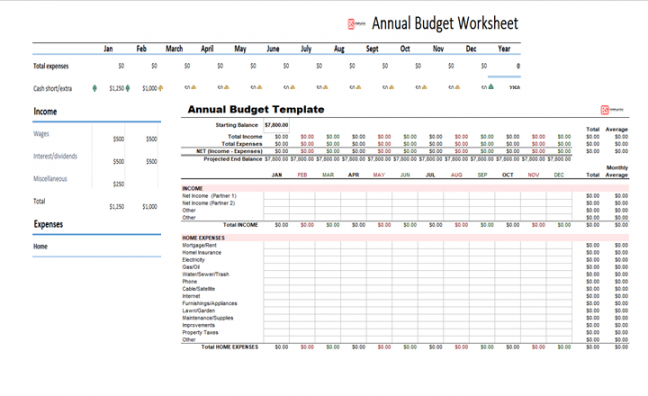This screenshot has width=648, height=396.
Task: Click the Miscellaneous income label
Action: (50, 179)
